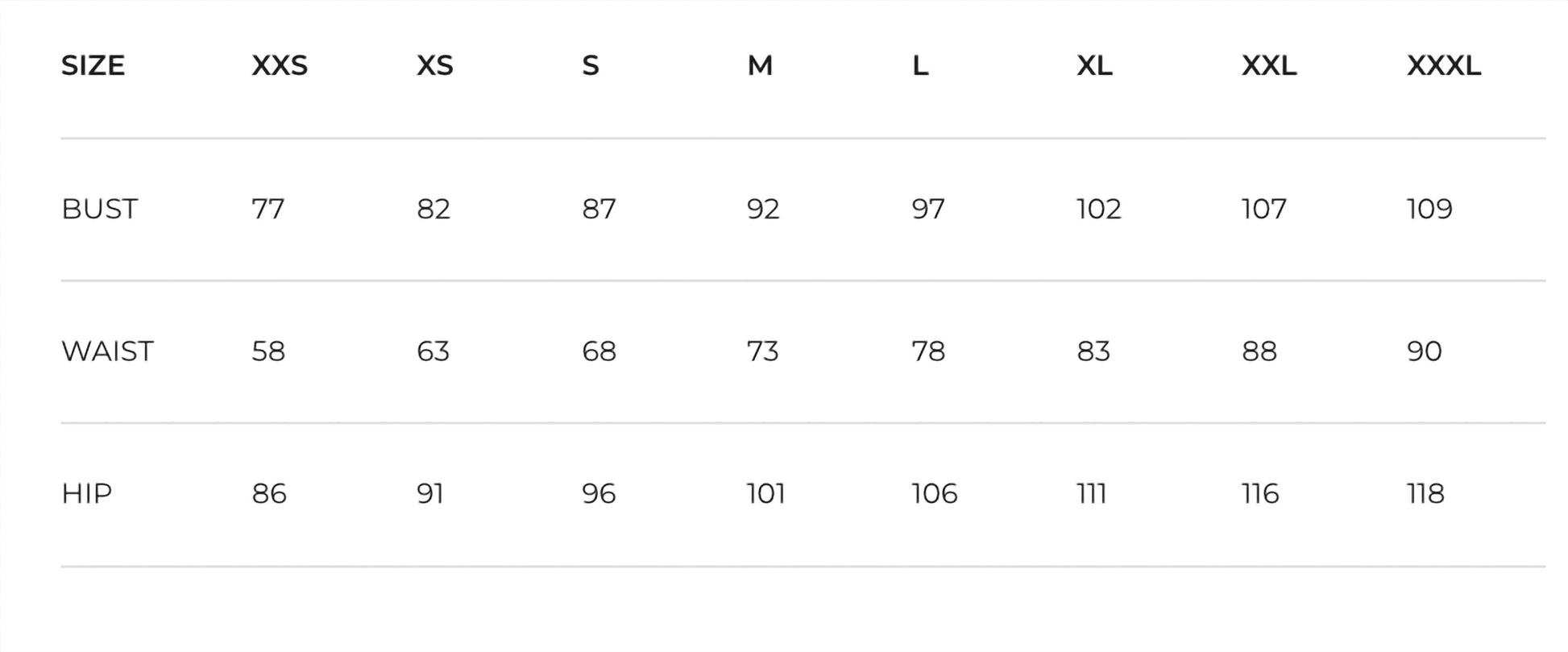1568x652 pixels.
Task: Click bust value 109 for XXXL
Action: click(x=1429, y=209)
